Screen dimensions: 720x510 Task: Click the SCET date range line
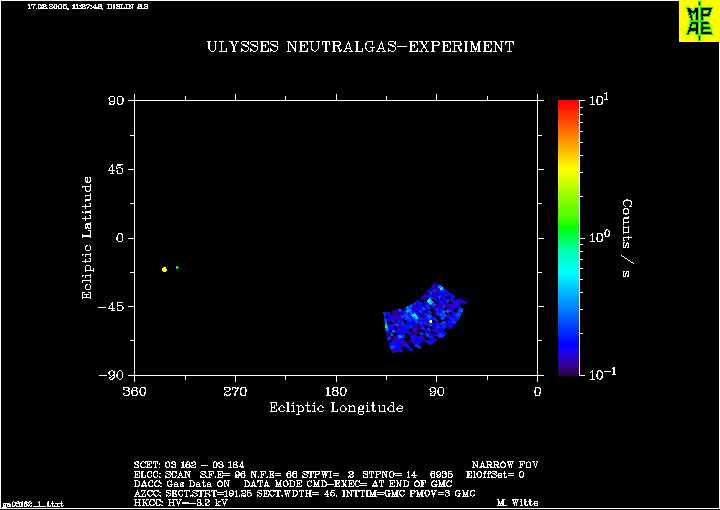click(x=189, y=465)
